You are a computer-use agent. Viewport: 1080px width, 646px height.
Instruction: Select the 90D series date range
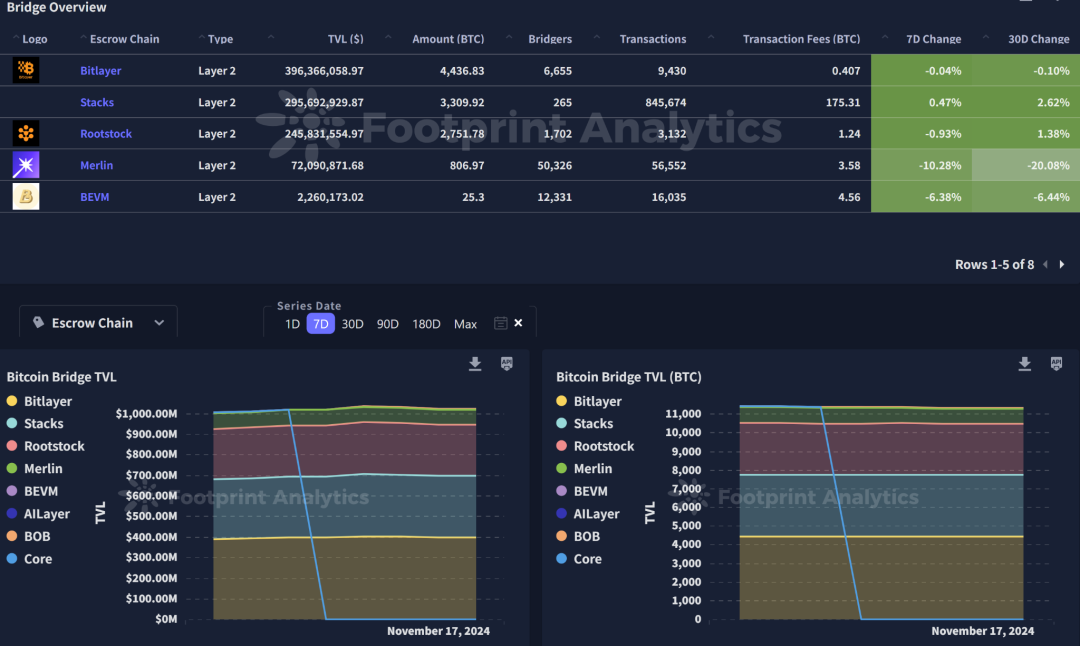click(388, 324)
